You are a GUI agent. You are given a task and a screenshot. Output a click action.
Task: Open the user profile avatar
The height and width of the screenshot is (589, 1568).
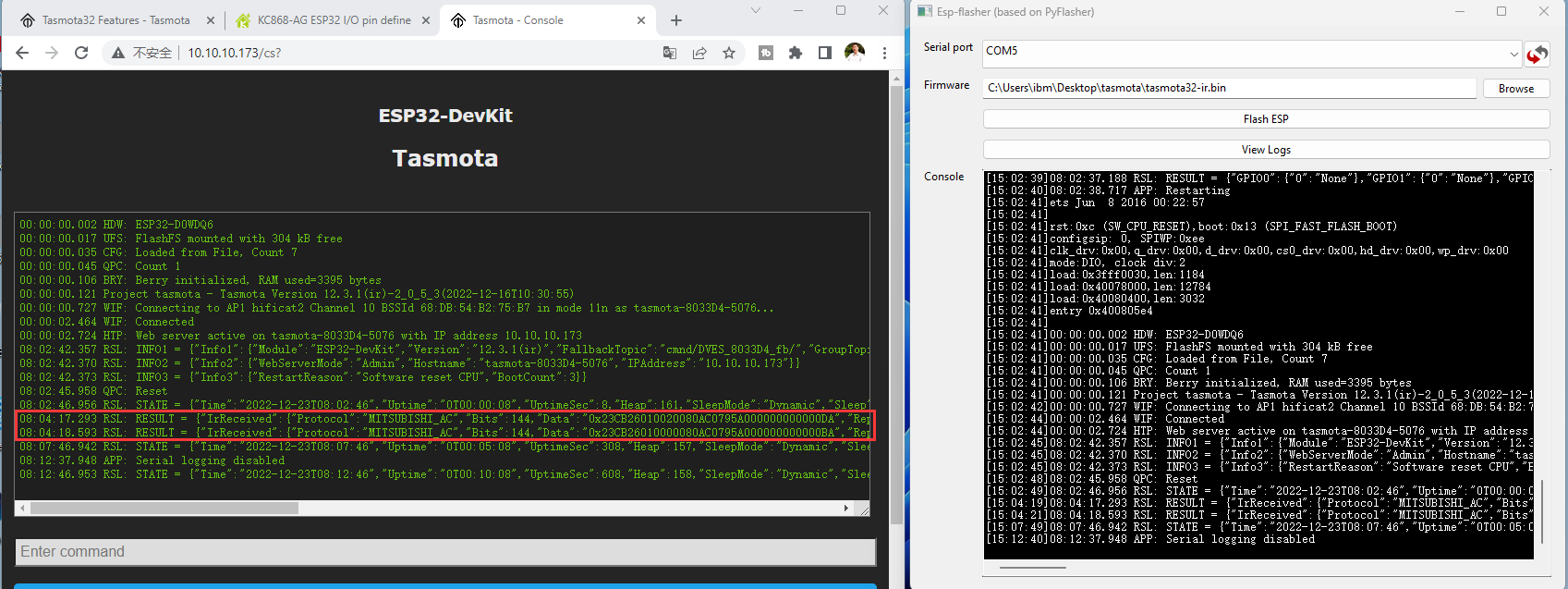click(x=855, y=53)
